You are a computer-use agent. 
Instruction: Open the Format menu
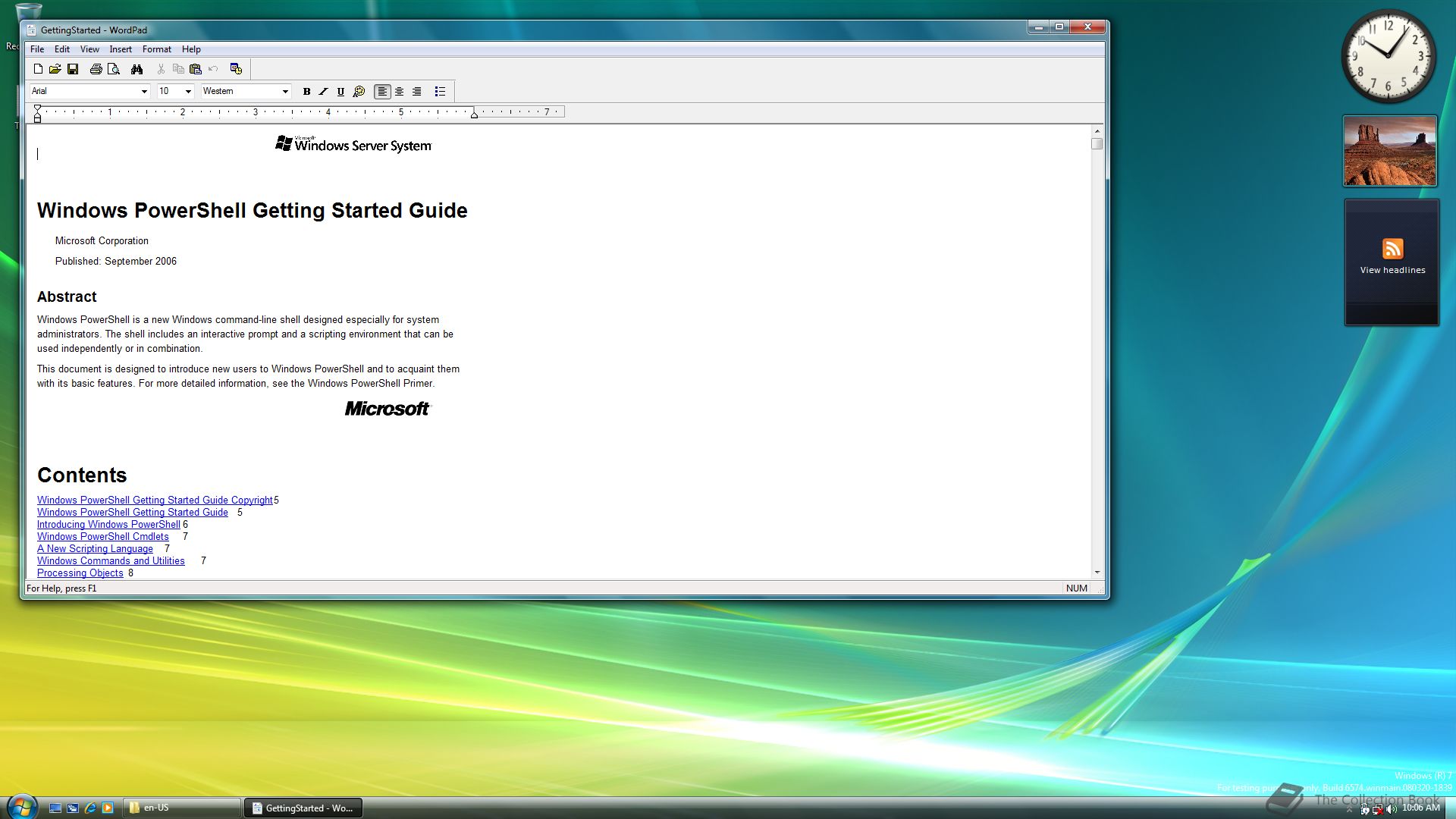(157, 49)
